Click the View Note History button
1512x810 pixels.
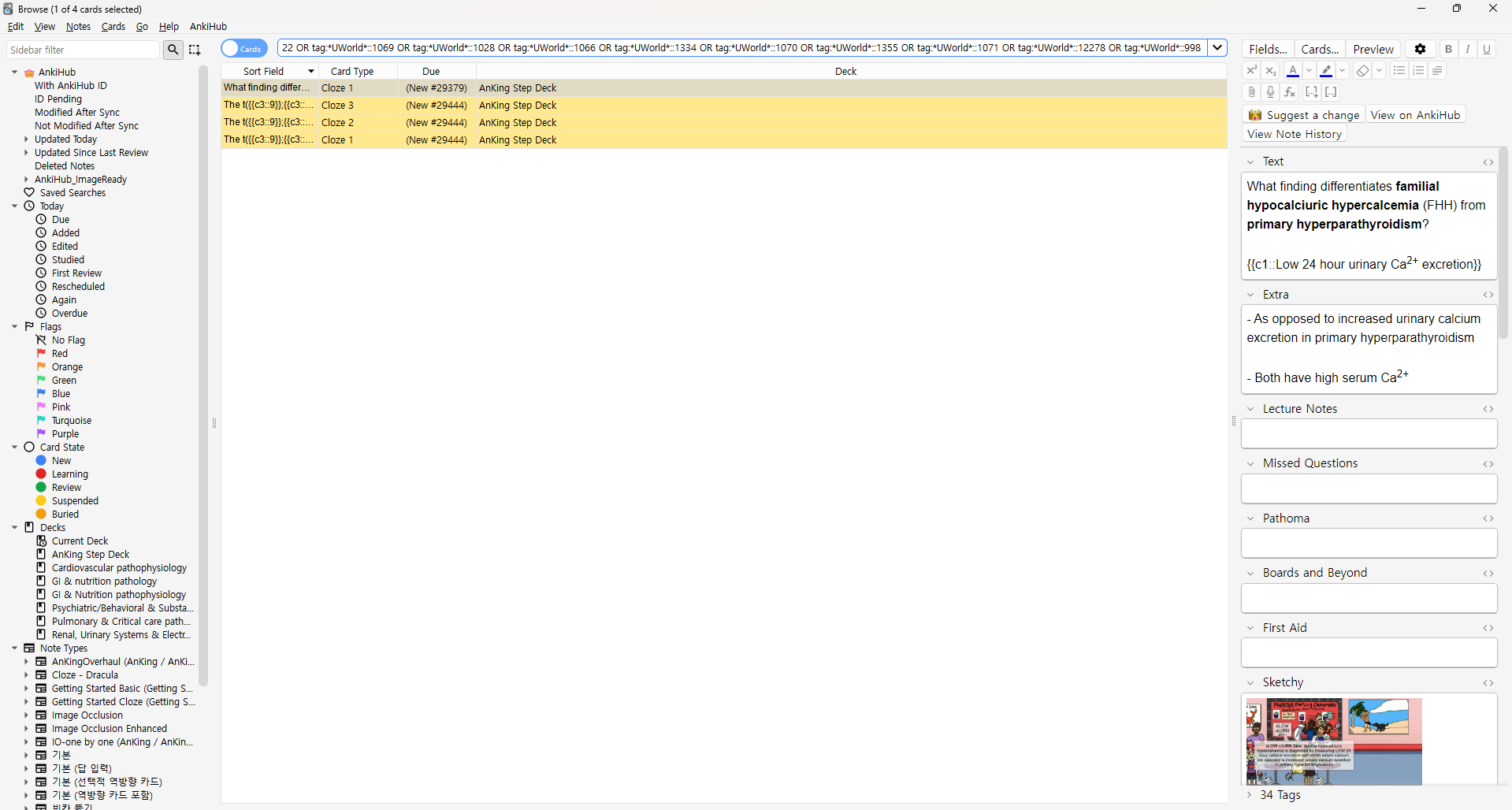pos(1294,135)
